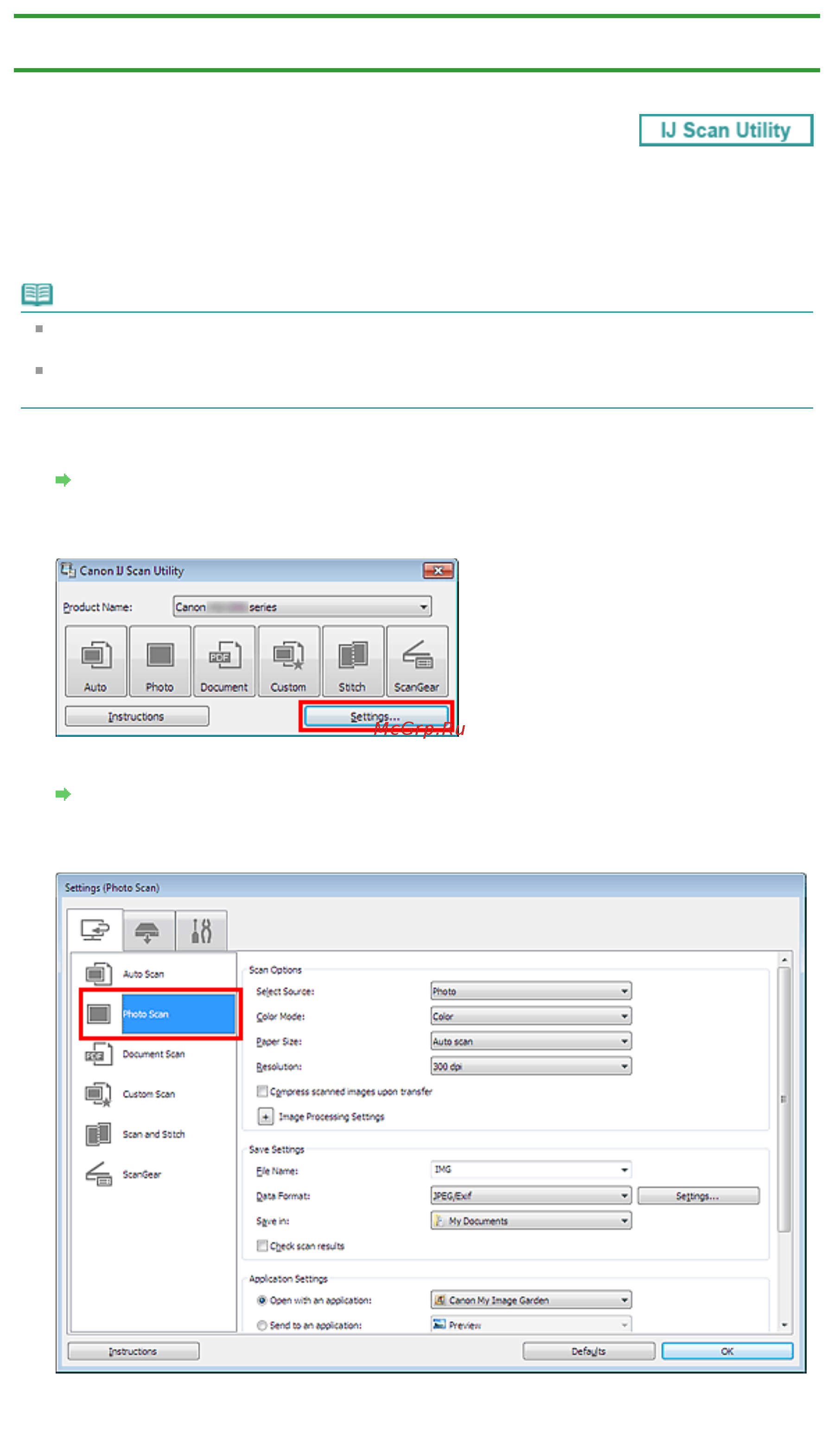Click the Auto scan icon button
The image size is (834, 1456).
pyautogui.click(x=95, y=661)
